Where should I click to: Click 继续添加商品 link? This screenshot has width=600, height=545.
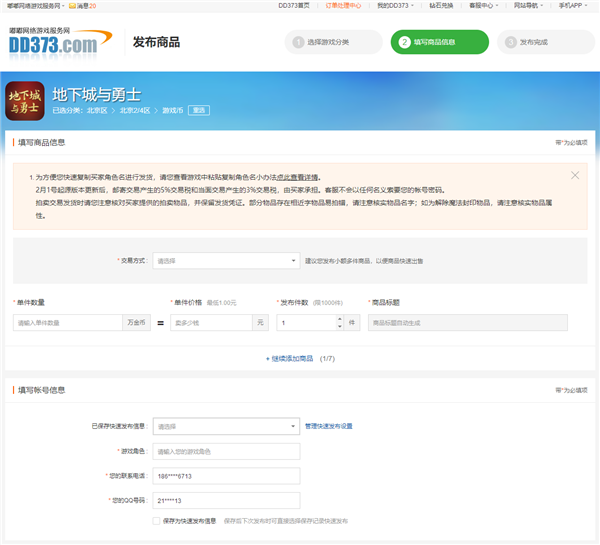pos(289,359)
